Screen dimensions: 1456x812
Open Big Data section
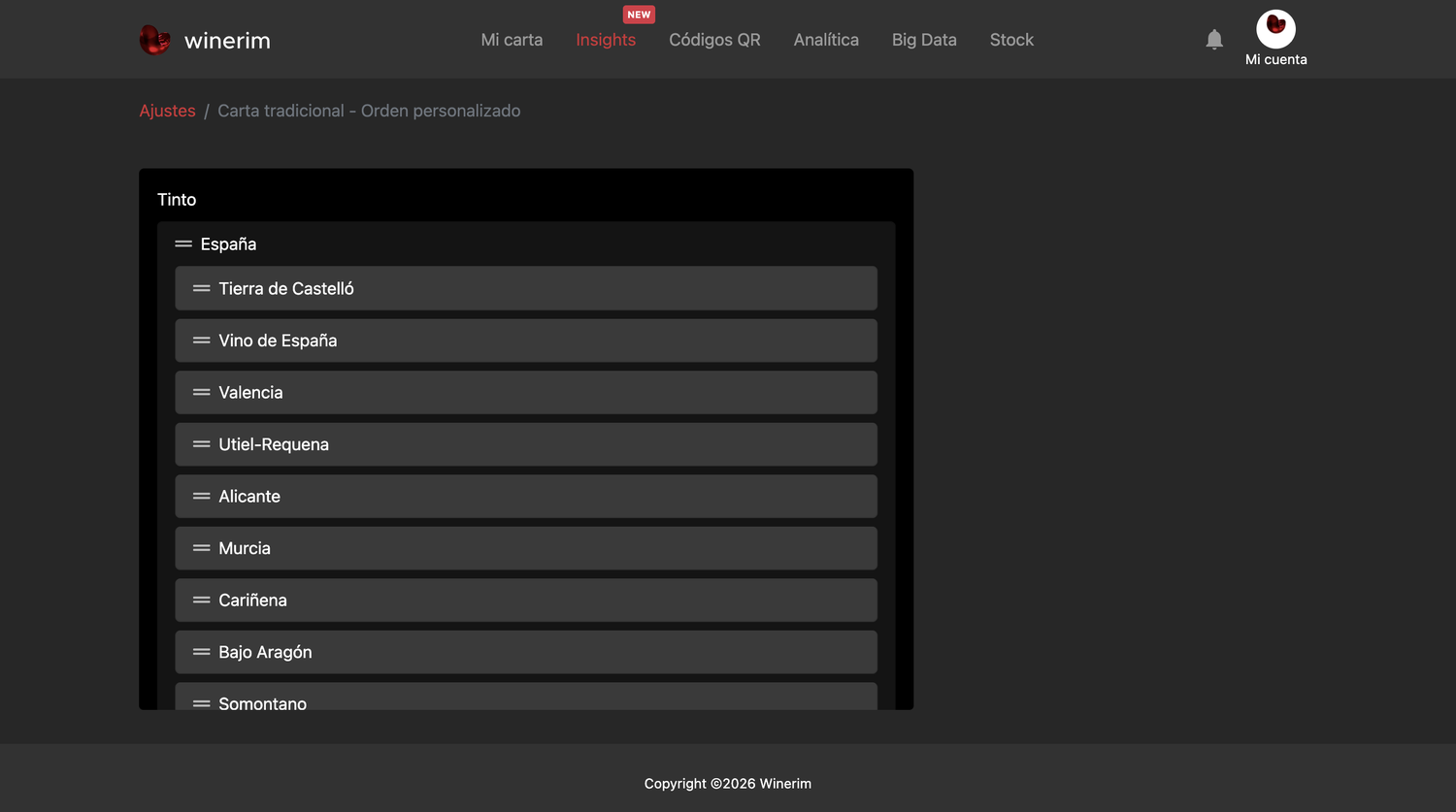tap(924, 40)
